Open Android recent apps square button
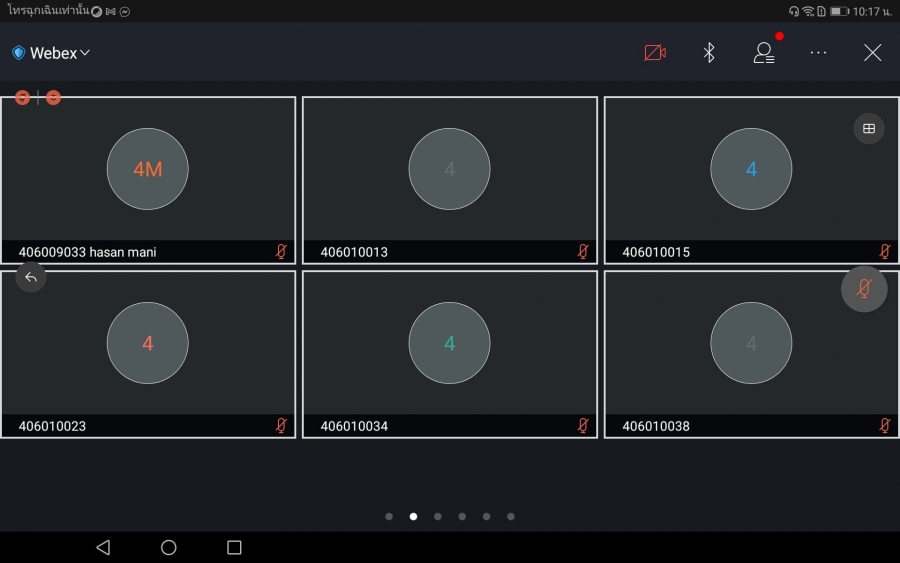 coord(234,547)
